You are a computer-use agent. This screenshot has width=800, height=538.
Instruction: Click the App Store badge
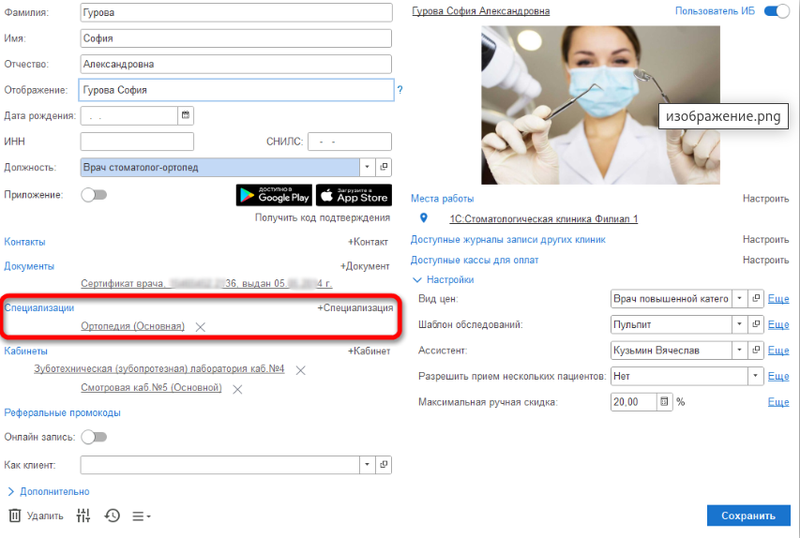[x=354, y=195]
